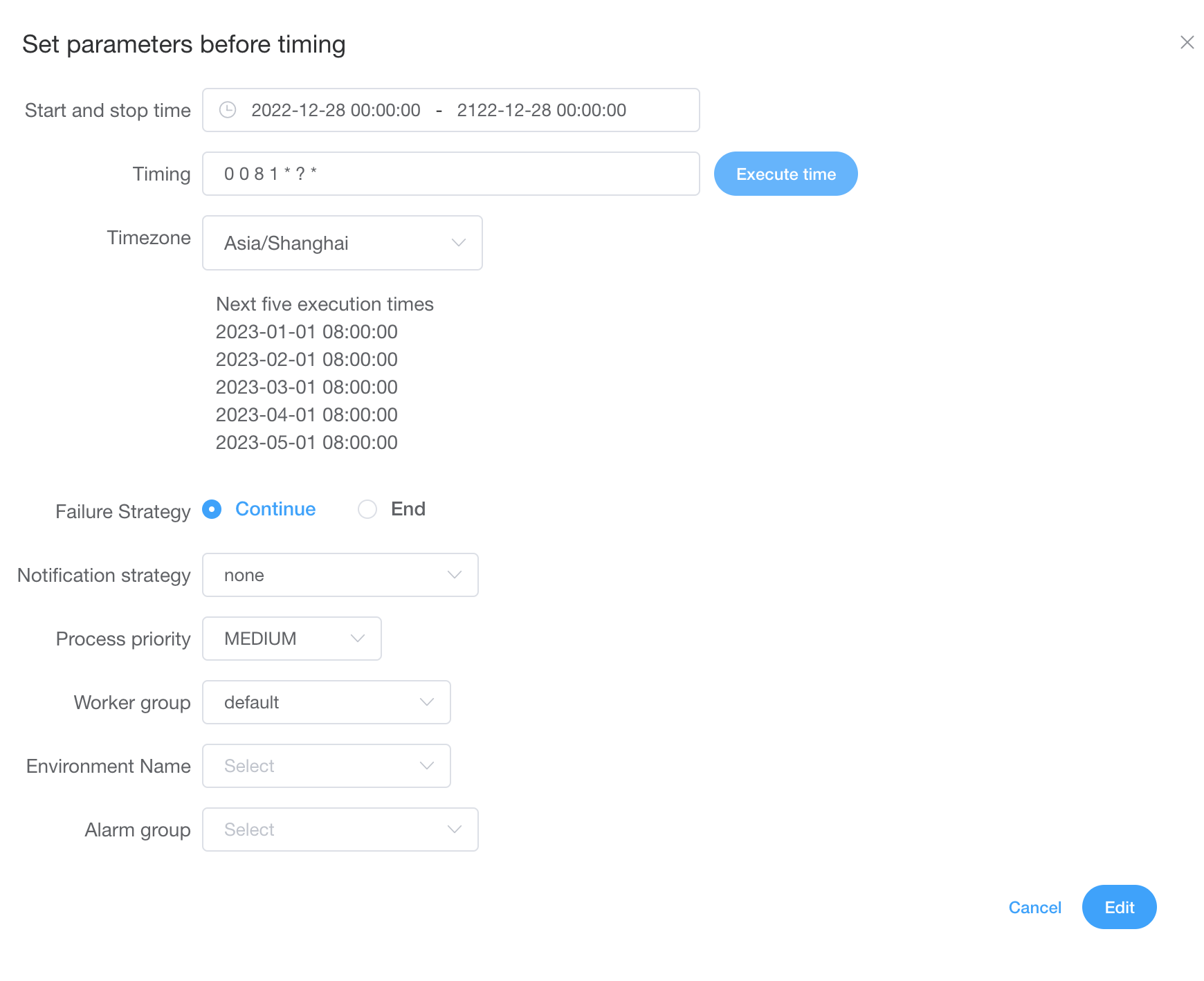Open the Environment Name selector
The height and width of the screenshot is (981, 1204).
pyautogui.click(x=326, y=766)
